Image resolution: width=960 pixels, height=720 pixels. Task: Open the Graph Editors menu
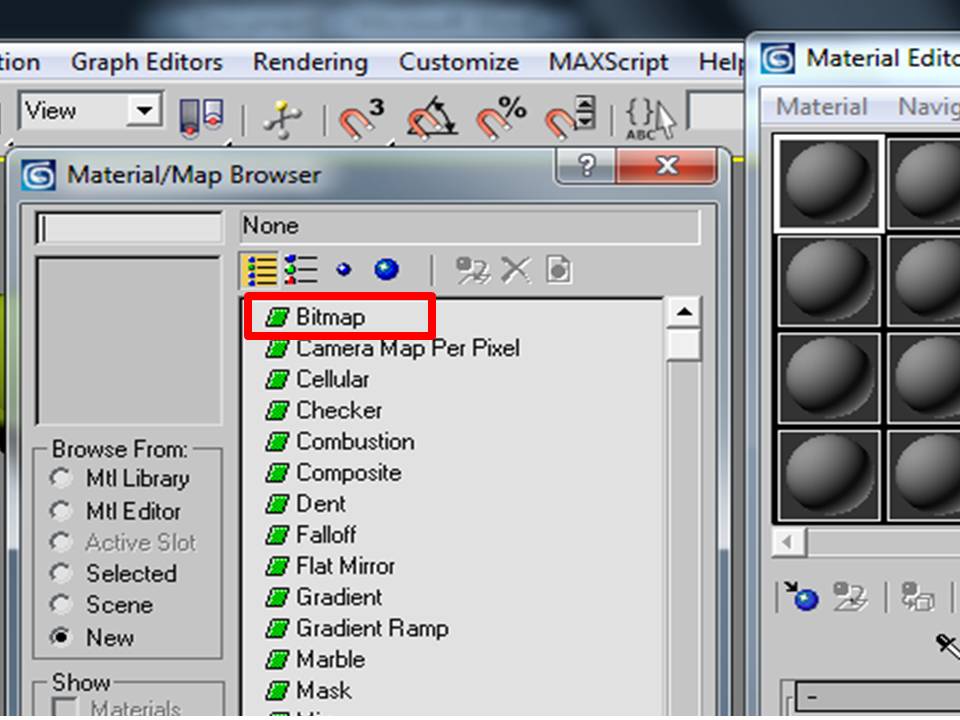coord(146,62)
